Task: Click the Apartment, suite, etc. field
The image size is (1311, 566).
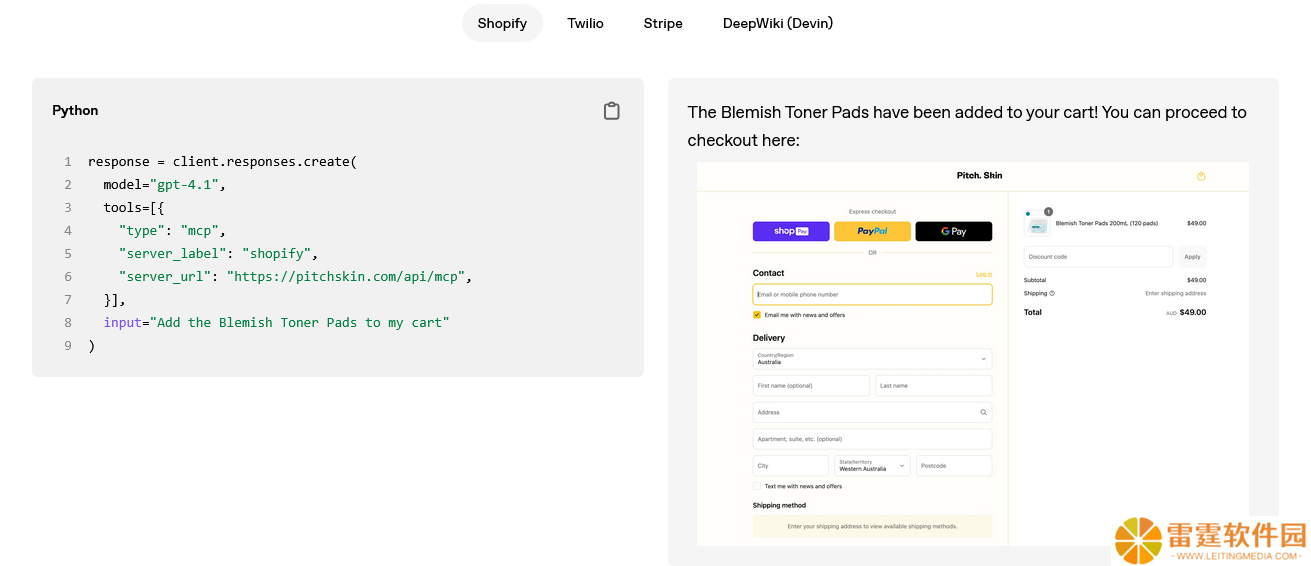Action: (x=872, y=439)
